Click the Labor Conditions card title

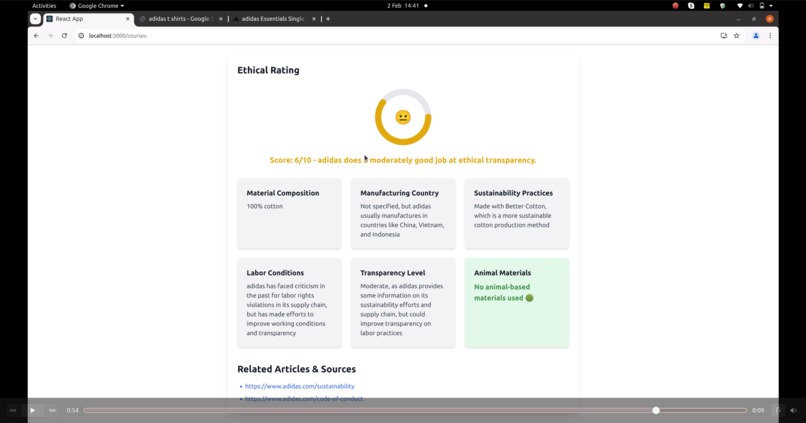pyautogui.click(x=275, y=273)
